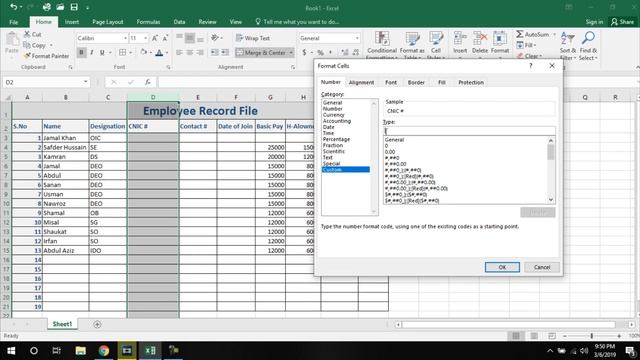This screenshot has width=640, height=360.
Task: Open Cell Styles gallery
Action: click(x=436, y=45)
